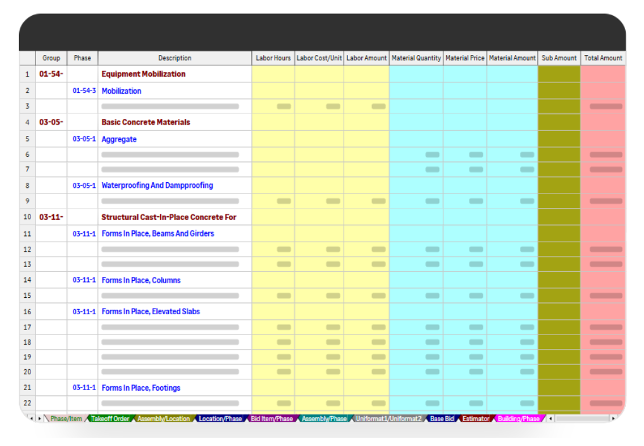Click horizontal scrollbar right arrow
The width and height of the screenshot is (644, 446).
[x=613, y=418]
